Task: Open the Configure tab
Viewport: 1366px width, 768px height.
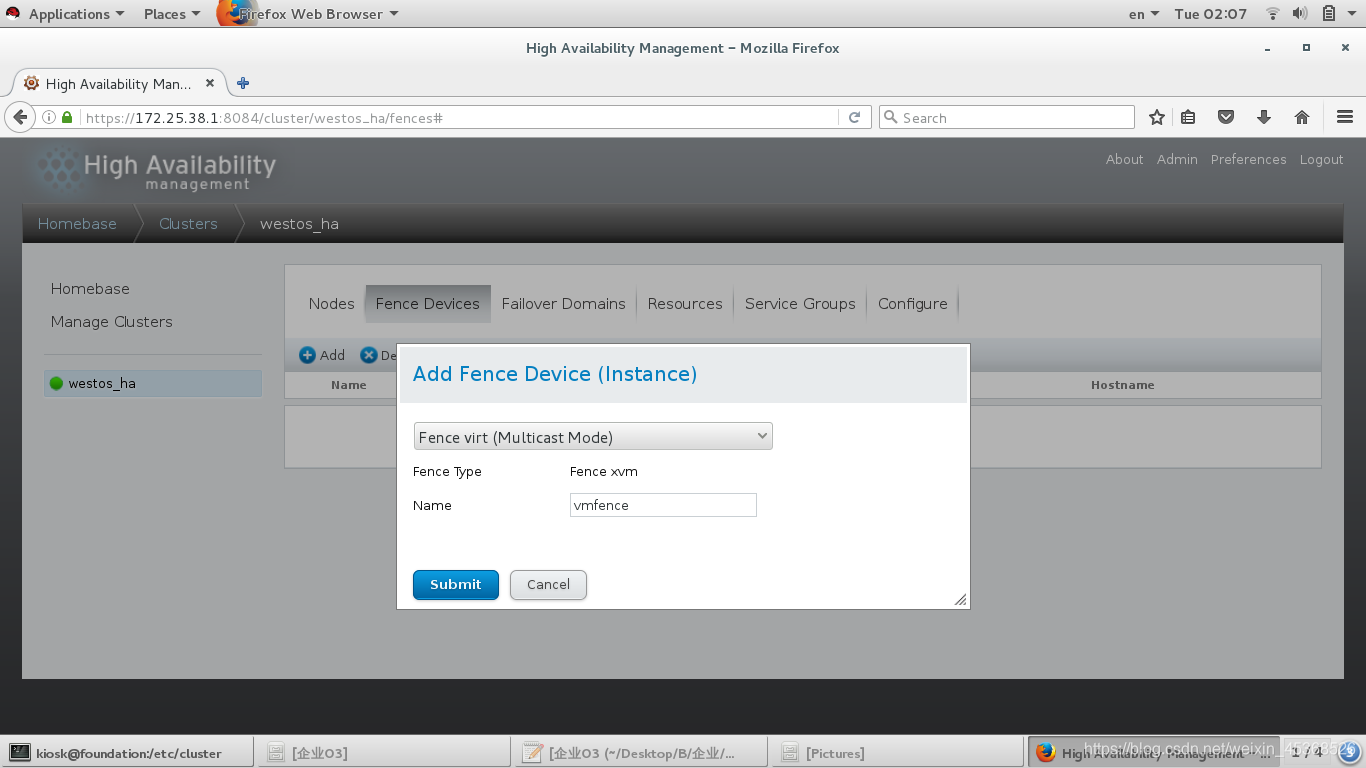Action: click(x=913, y=304)
